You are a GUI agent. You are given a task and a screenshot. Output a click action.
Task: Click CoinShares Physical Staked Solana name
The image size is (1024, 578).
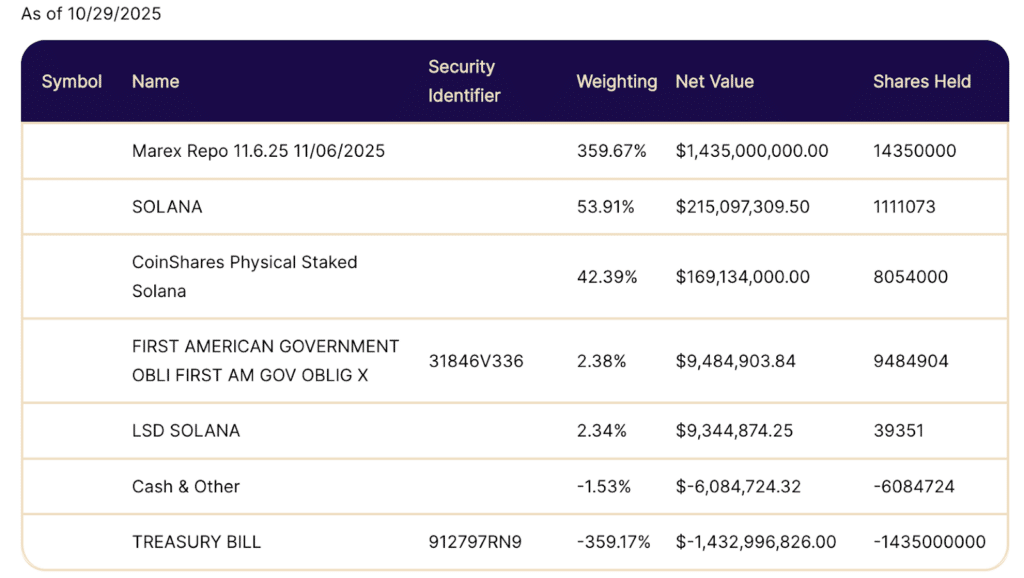coord(244,276)
